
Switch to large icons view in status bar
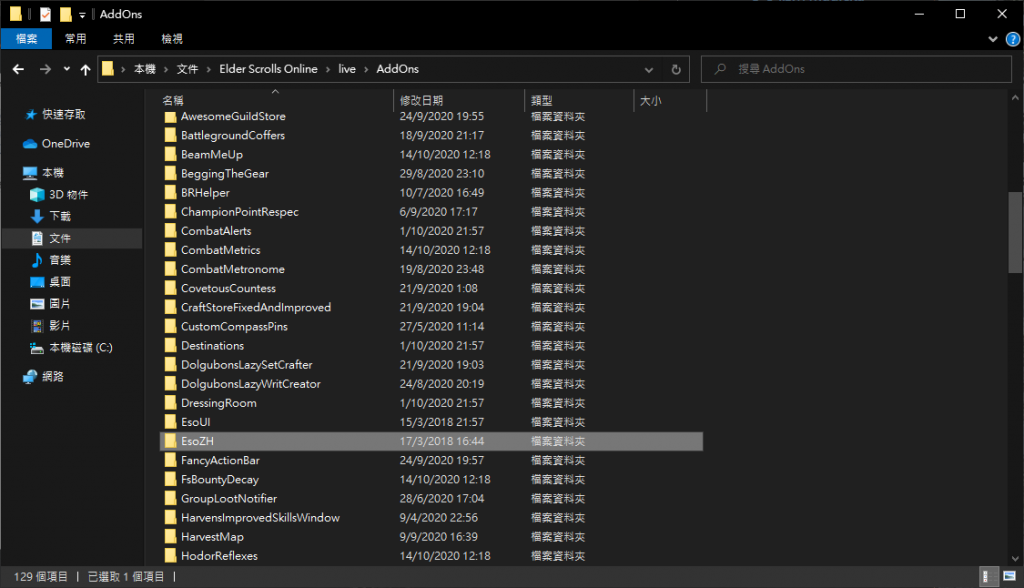coord(1010,576)
